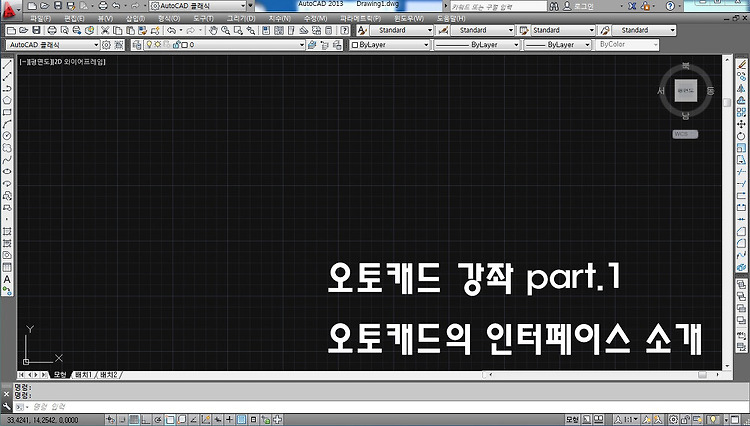Image resolution: width=750 pixels, height=426 pixels.
Task: Click the Cut (scissors) icon in Standard toolbar
Action: pos(105,30)
